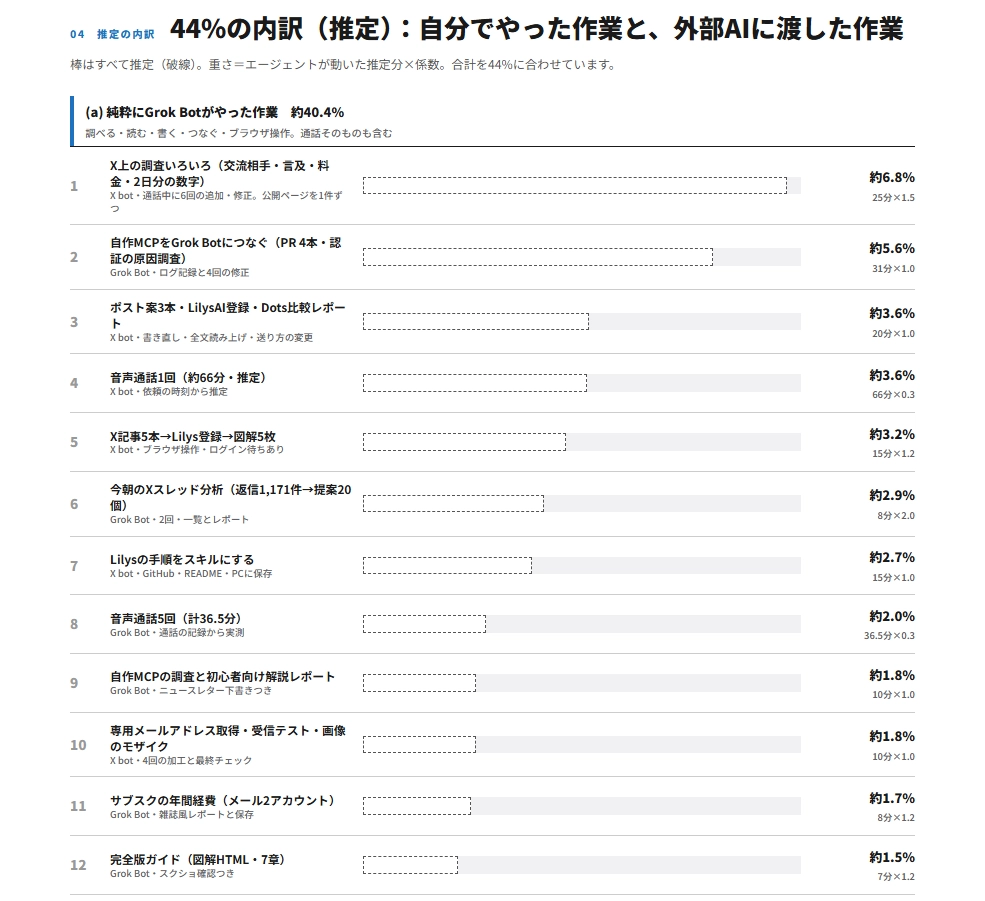Click the dashed bar for 音声通話5回 row
Screen dimensions: 985x901
tap(424, 624)
